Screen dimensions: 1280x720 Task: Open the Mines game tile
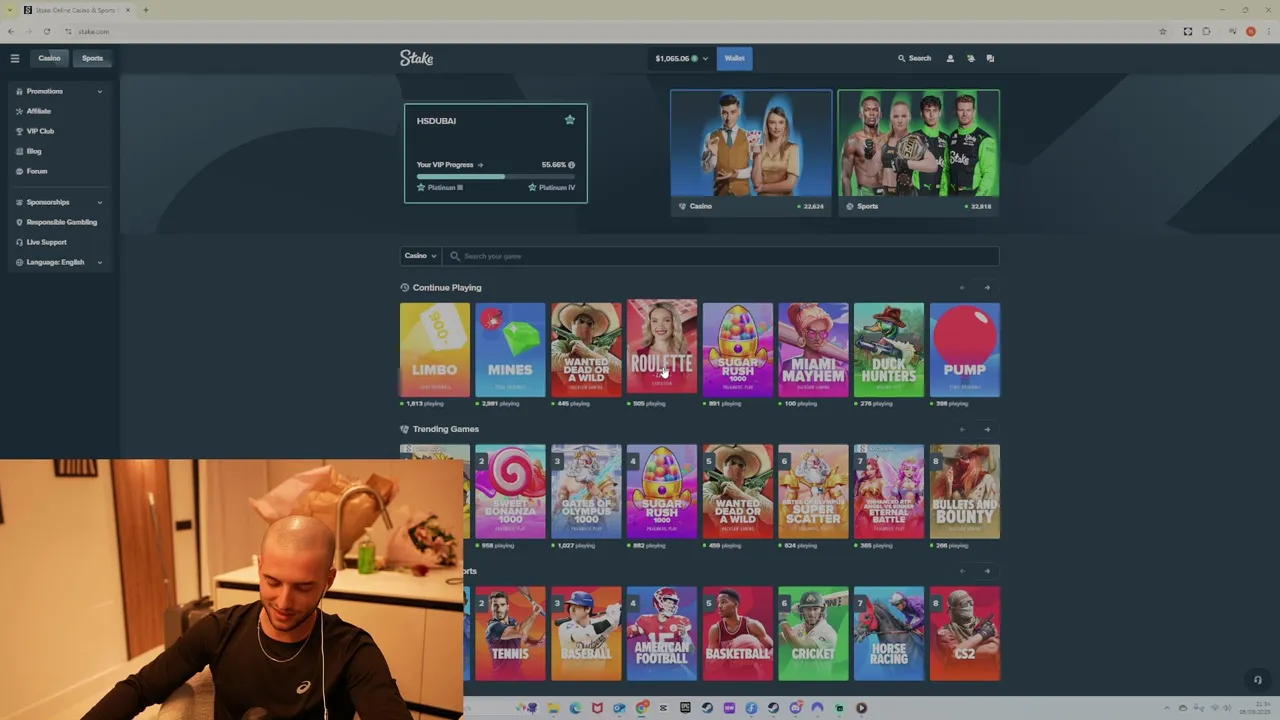pyautogui.click(x=510, y=350)
